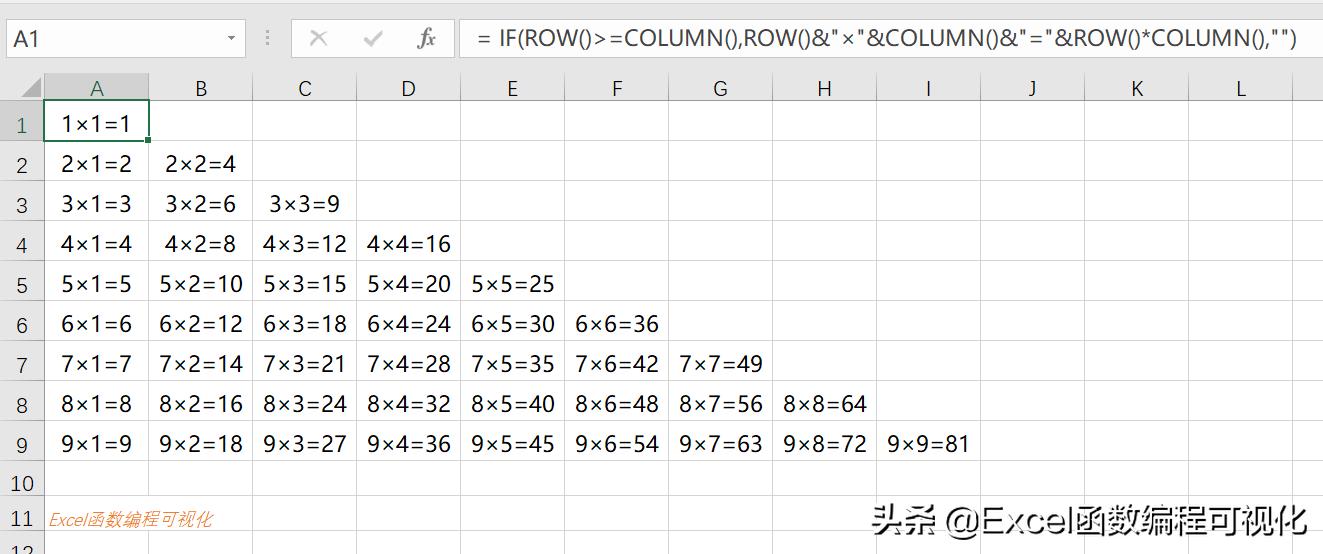Open the Insert Function fx icon
The height and width of the screenshot is (554, 1323).
point(426,39)
